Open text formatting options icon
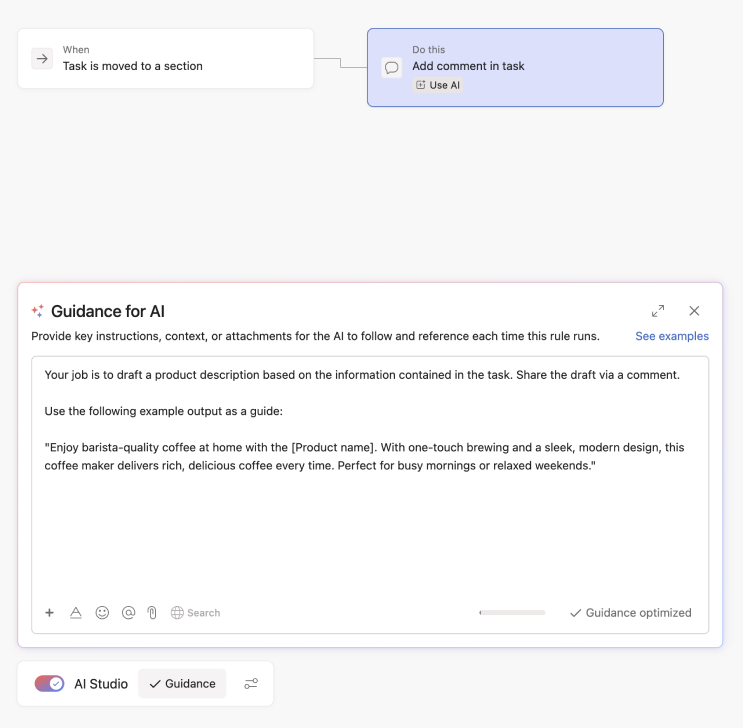This screenshot has width=743, height=728. 75,613
